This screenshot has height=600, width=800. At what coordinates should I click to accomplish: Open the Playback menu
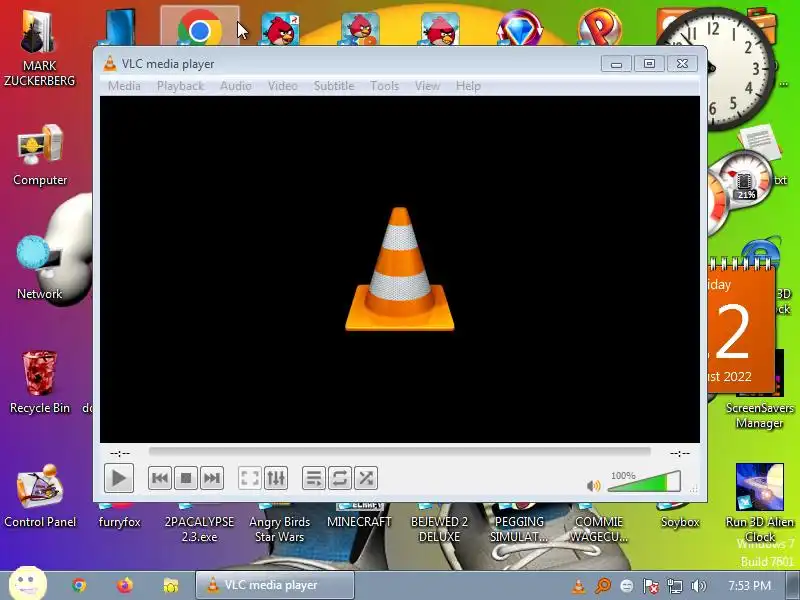click(180, 86)
